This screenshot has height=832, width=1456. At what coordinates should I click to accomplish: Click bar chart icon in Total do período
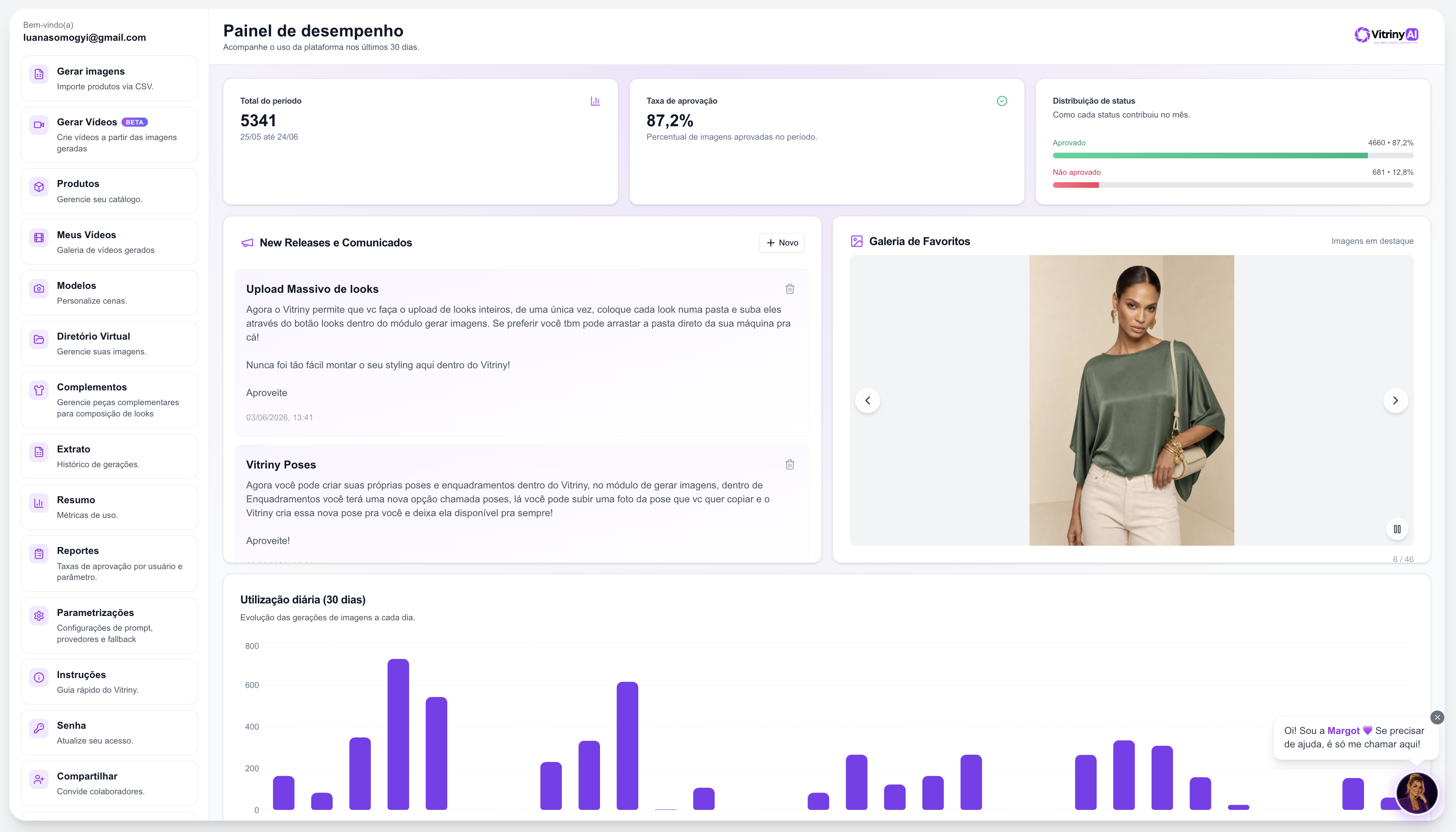595,101
